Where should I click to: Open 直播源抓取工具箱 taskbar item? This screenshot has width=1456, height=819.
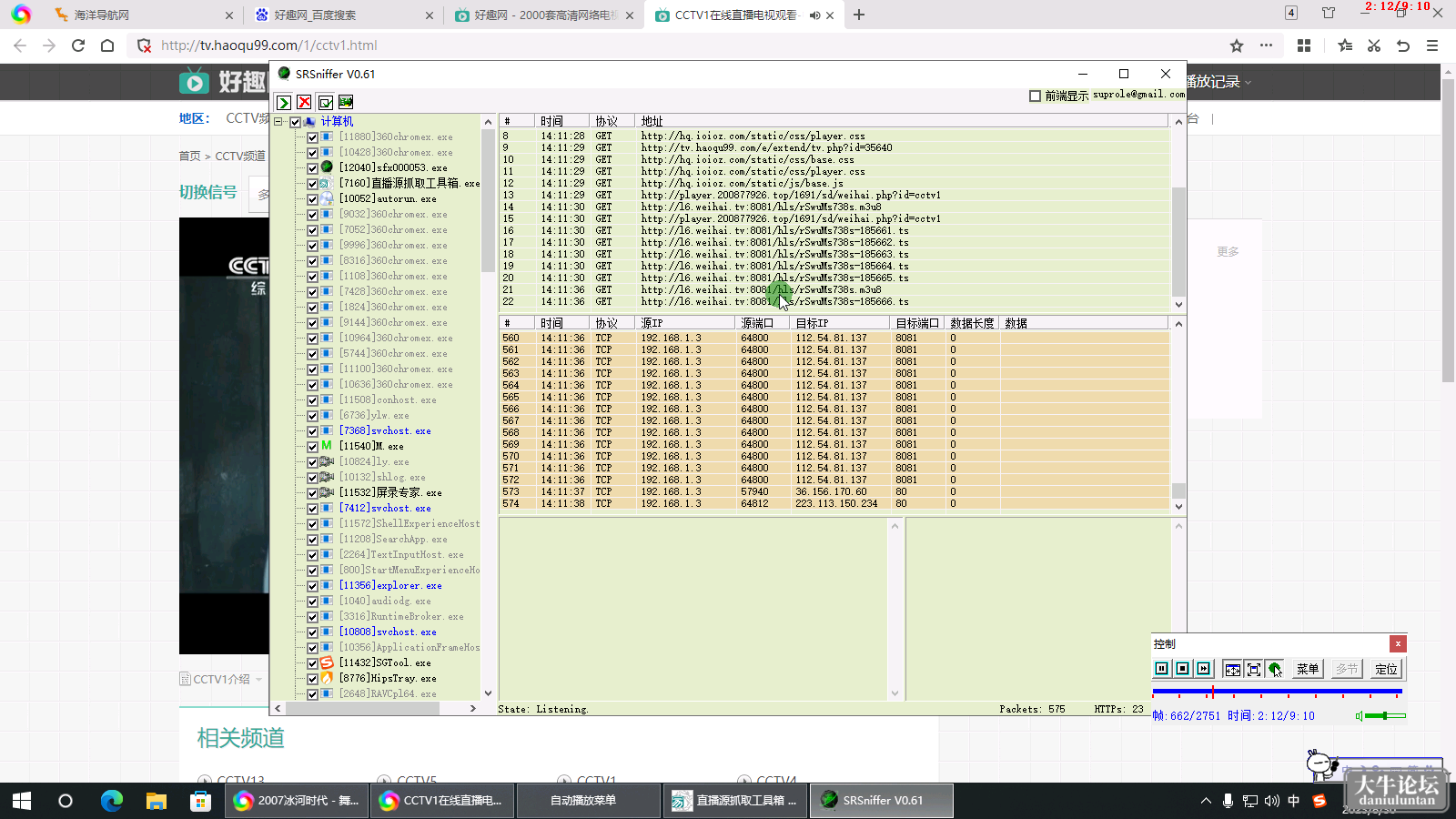[734, 801]
